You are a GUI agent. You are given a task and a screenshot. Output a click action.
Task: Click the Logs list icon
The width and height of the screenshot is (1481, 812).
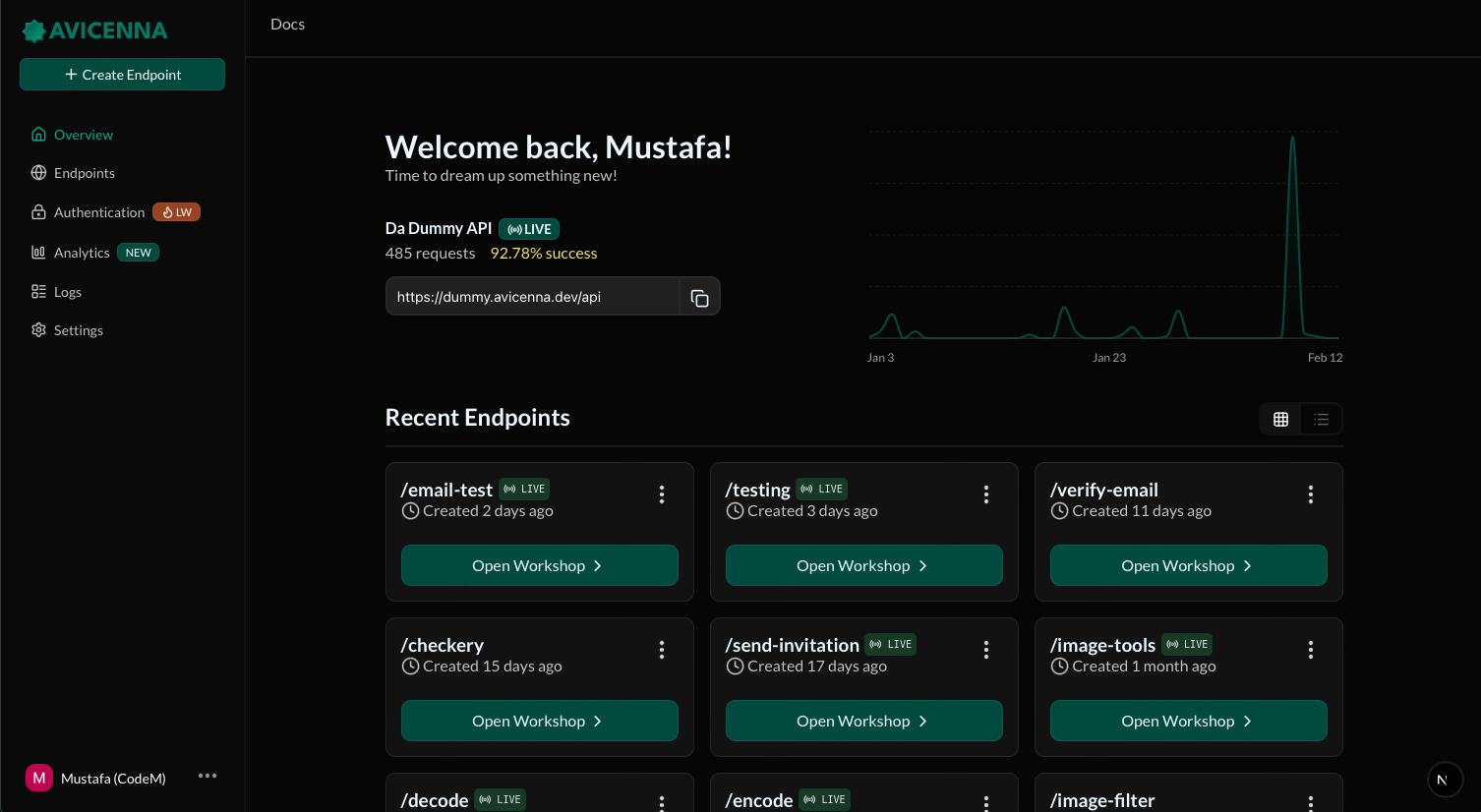point(38,292)
